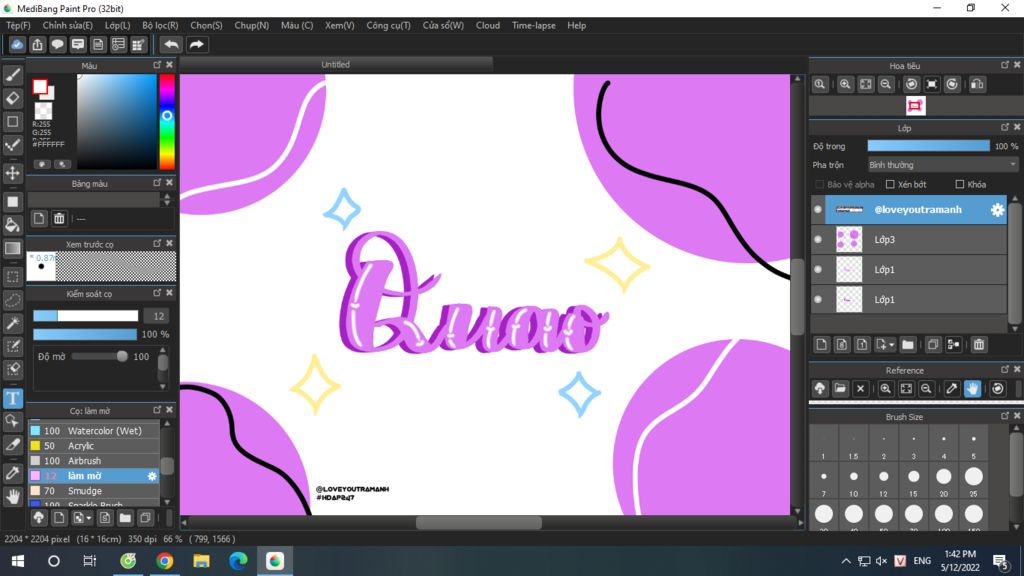
Task: Select the Airbrush brush
Action: pos(94,461)
